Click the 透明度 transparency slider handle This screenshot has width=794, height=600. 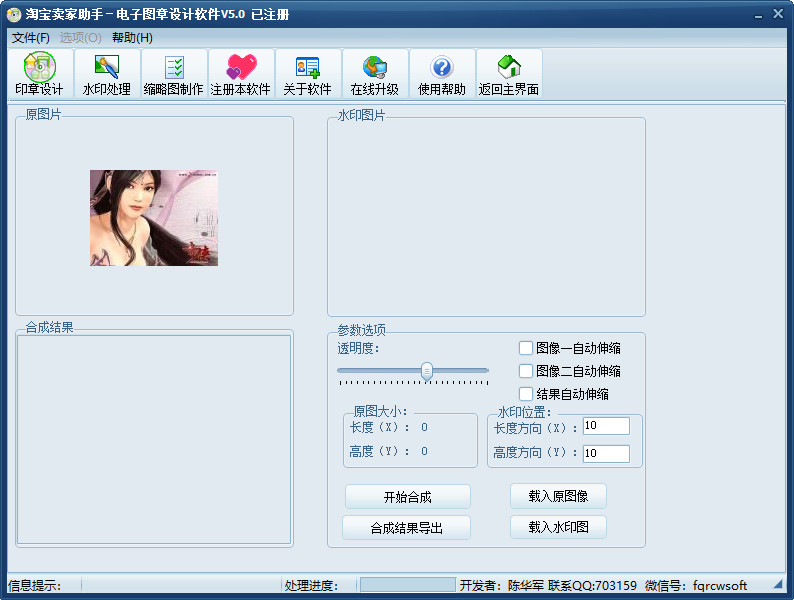[427, 372]
